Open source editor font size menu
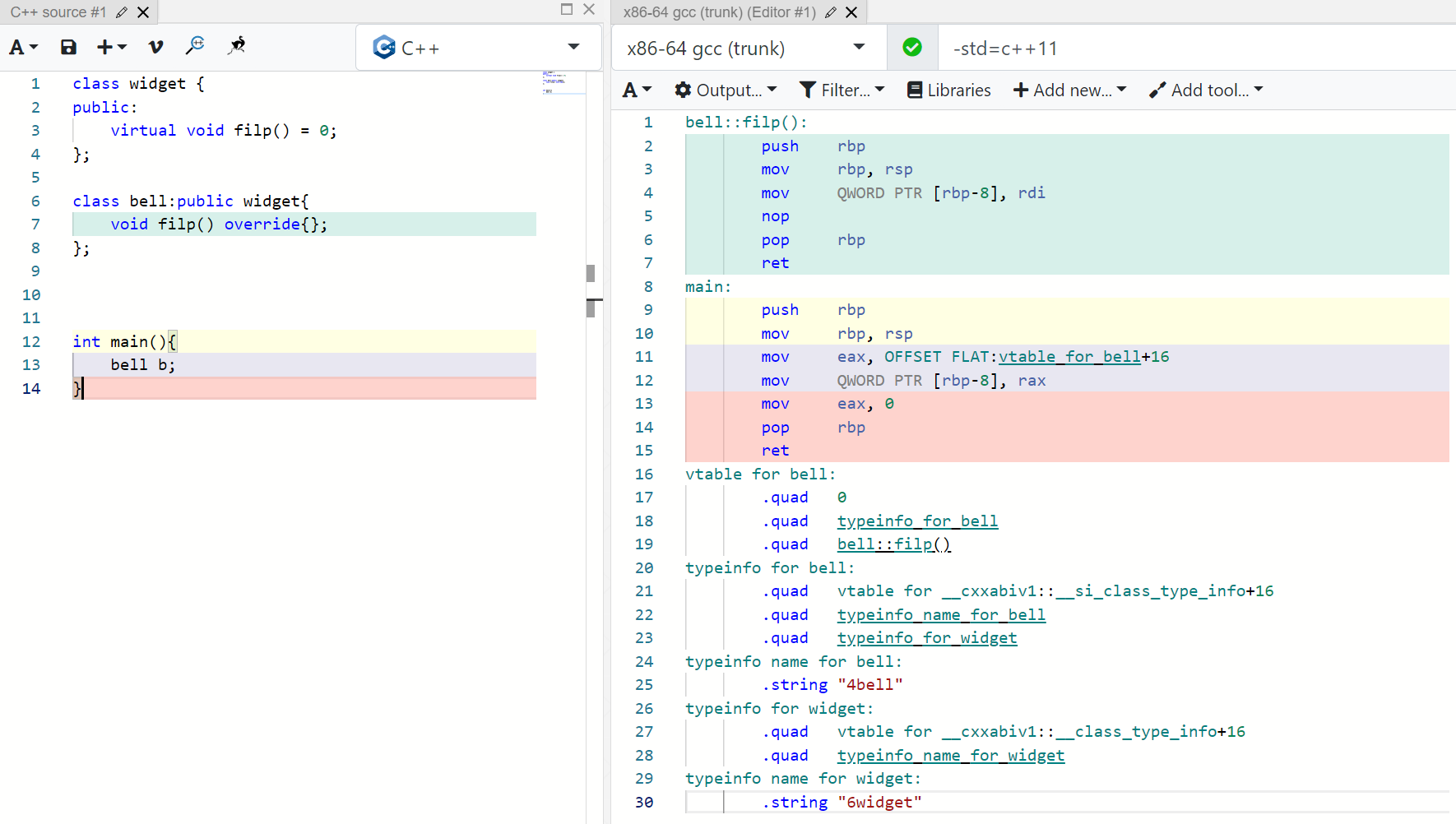The image size is (1456, 824). (23, 48)
